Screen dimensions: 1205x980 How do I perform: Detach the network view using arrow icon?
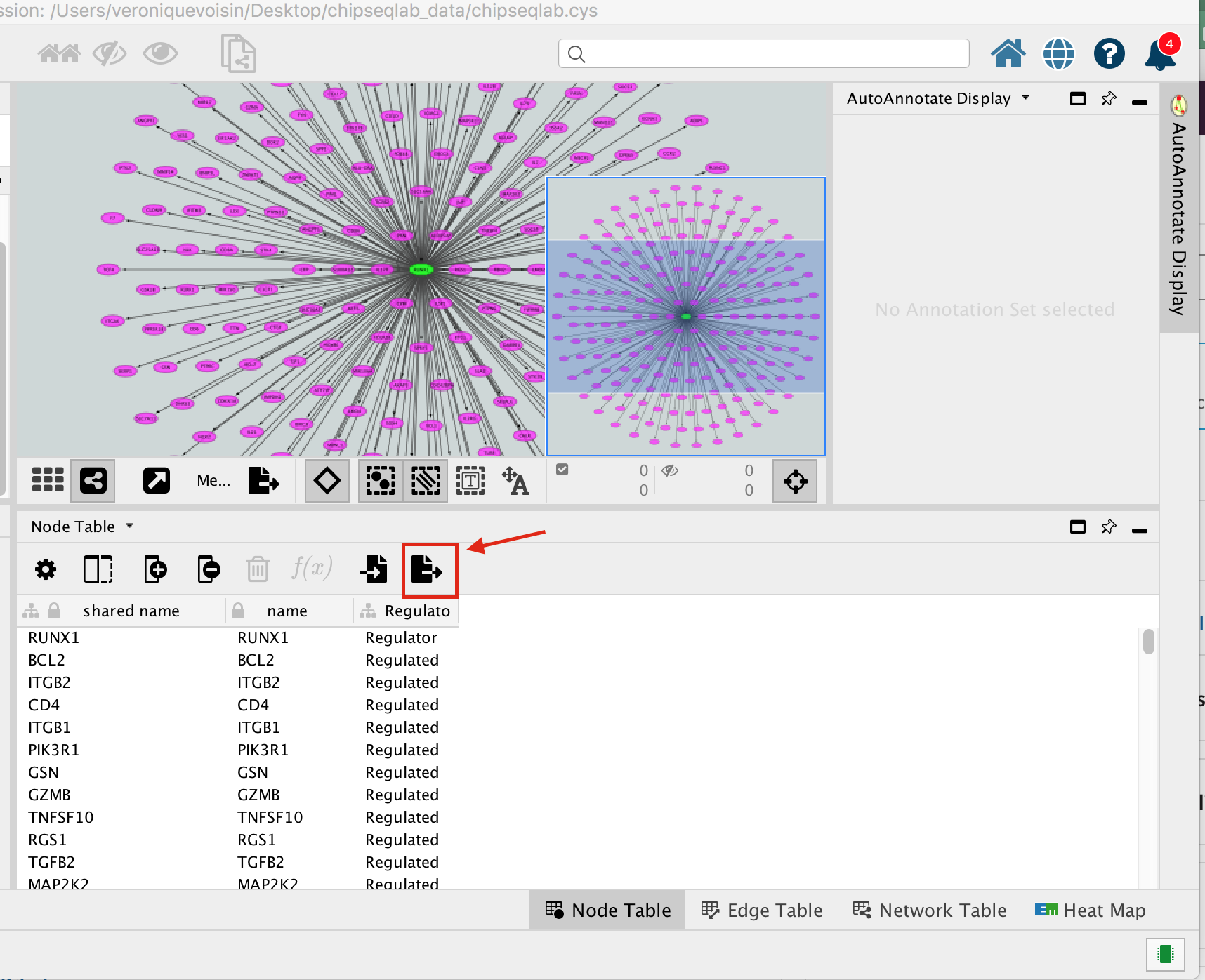[156, 482]
